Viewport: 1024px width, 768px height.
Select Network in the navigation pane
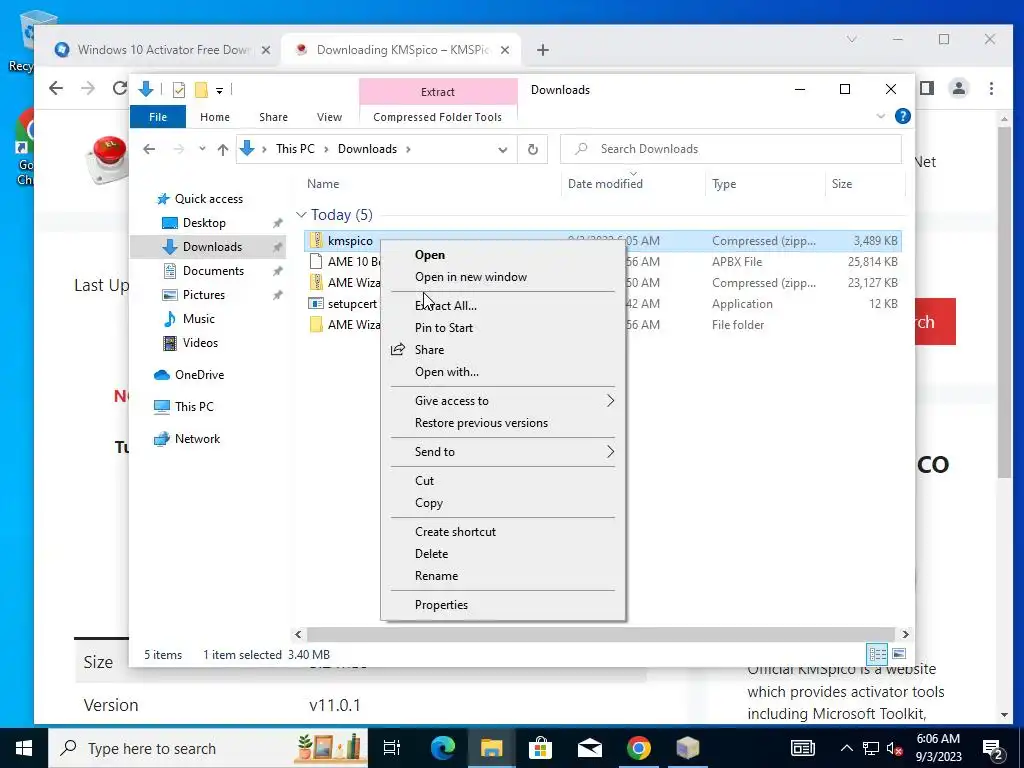pyautogui.click(x=197, y=439)
